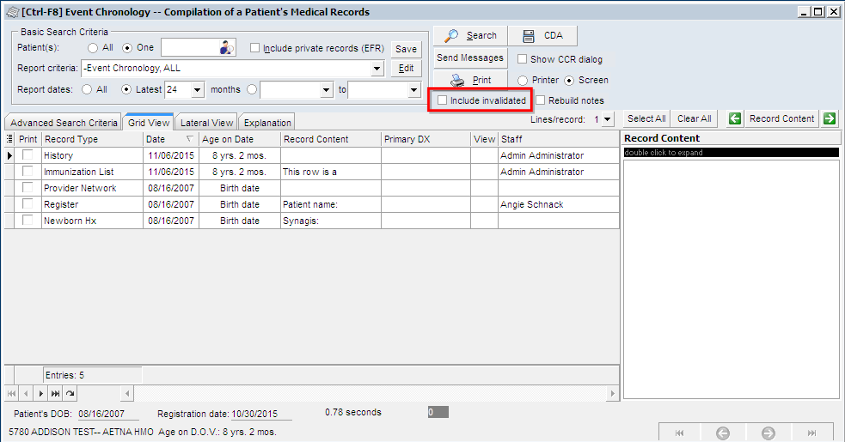Click the horizontal scrollbar left arrow

(127, 393)
